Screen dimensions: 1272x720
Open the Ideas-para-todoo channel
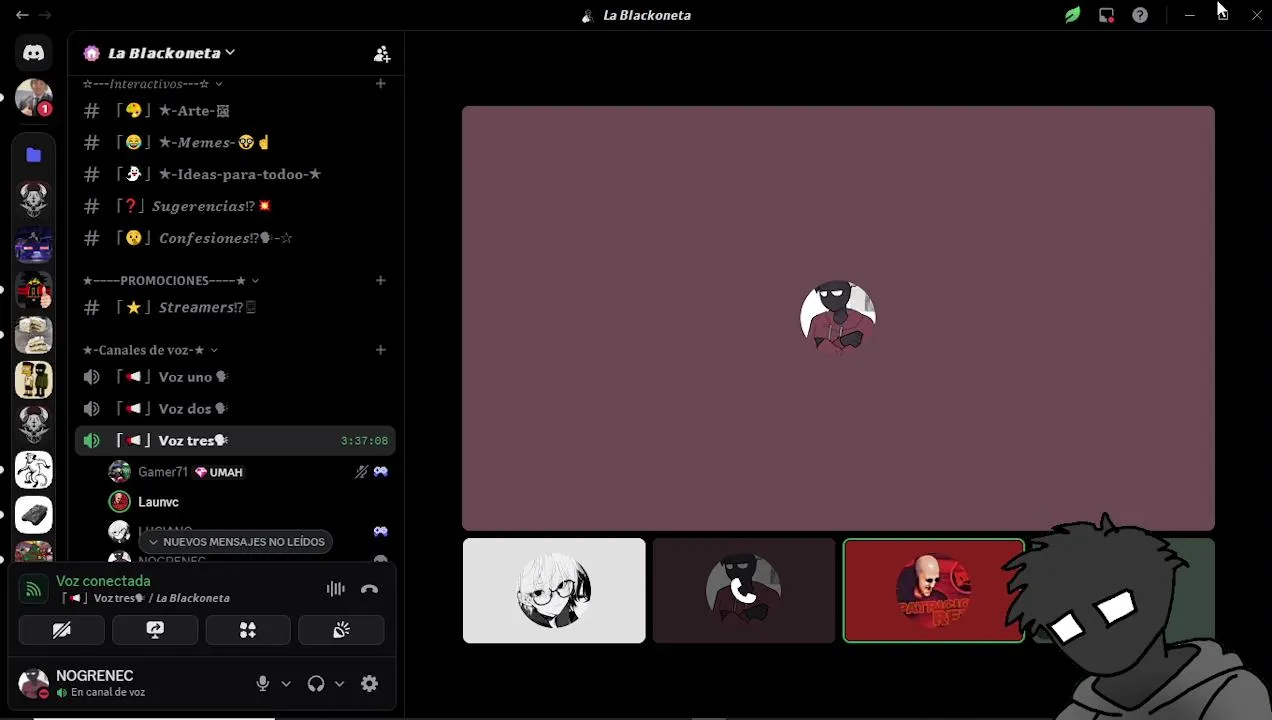[x=235, y=175]
